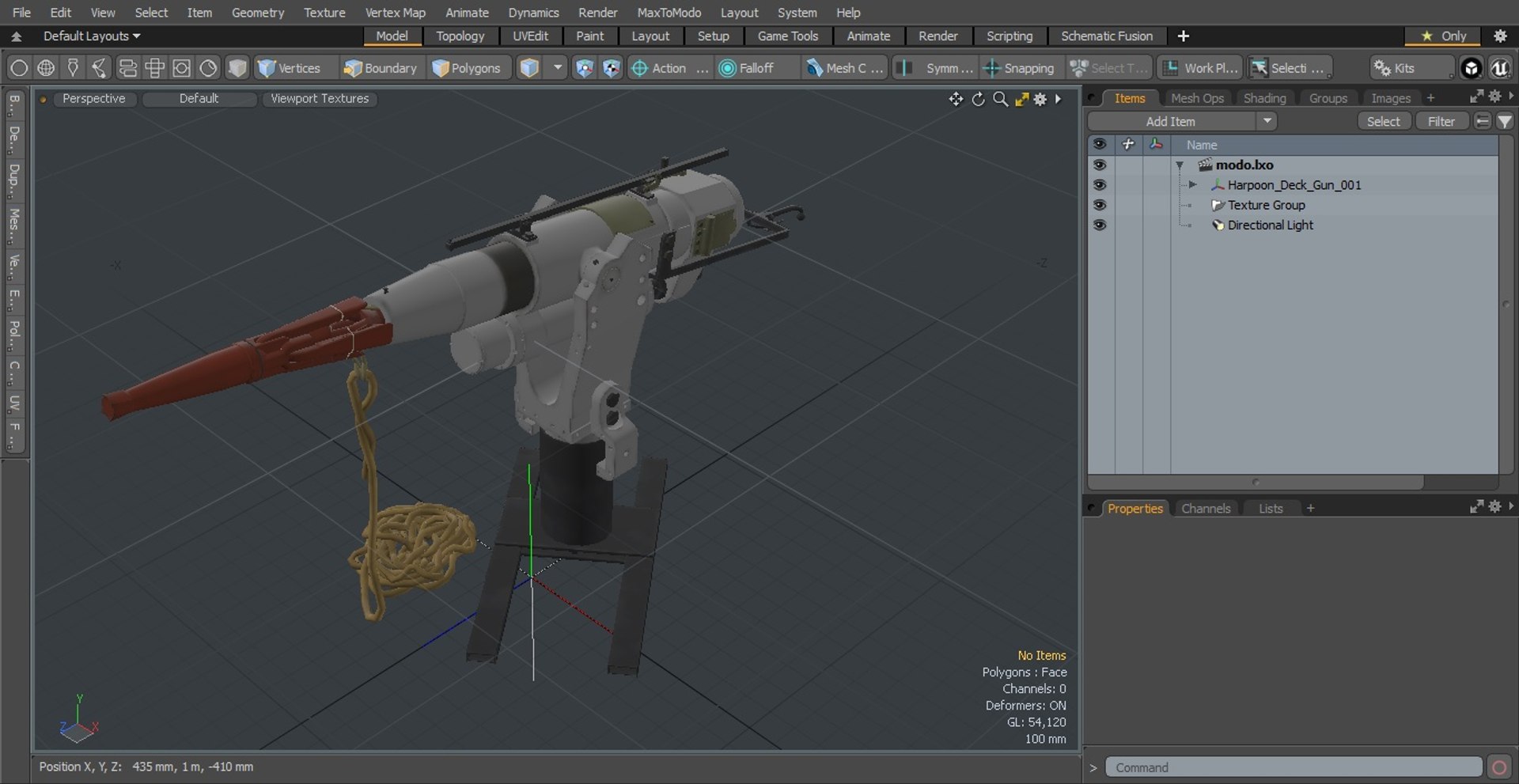The width and height of the screenshot is (1519, 784).
Task: Click the viewport zoom magnifier icon
Action: tap(1001, 99)
